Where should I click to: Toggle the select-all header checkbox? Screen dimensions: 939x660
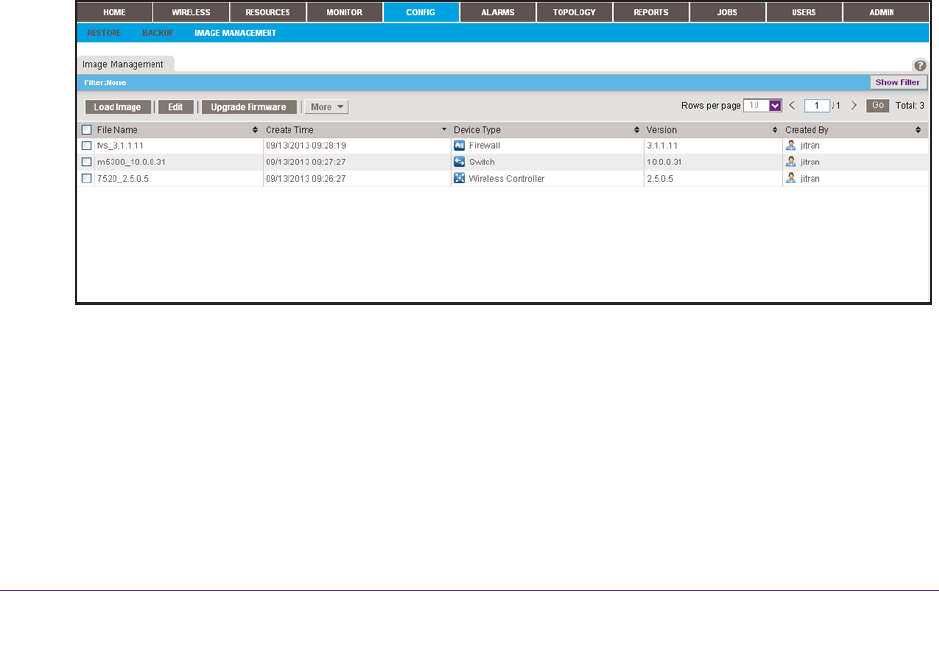pyautogui.click(x=87, y=130)
